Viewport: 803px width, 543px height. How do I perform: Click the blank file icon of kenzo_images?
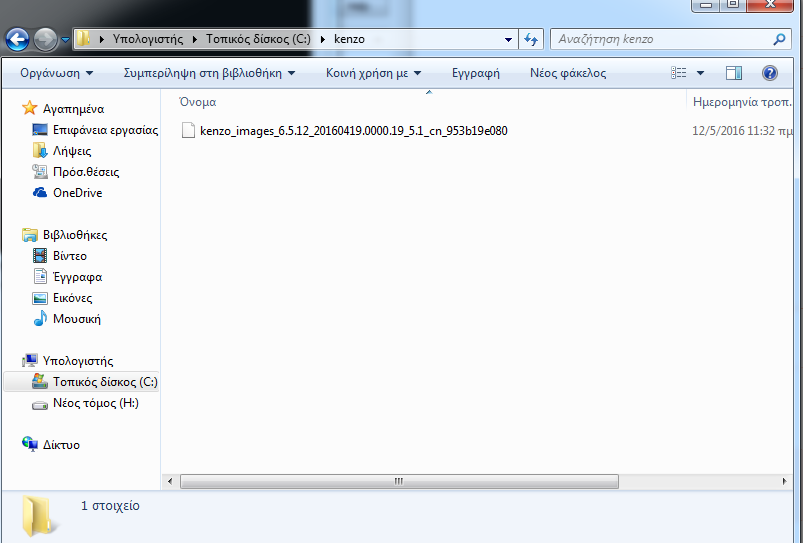point(188,131)
